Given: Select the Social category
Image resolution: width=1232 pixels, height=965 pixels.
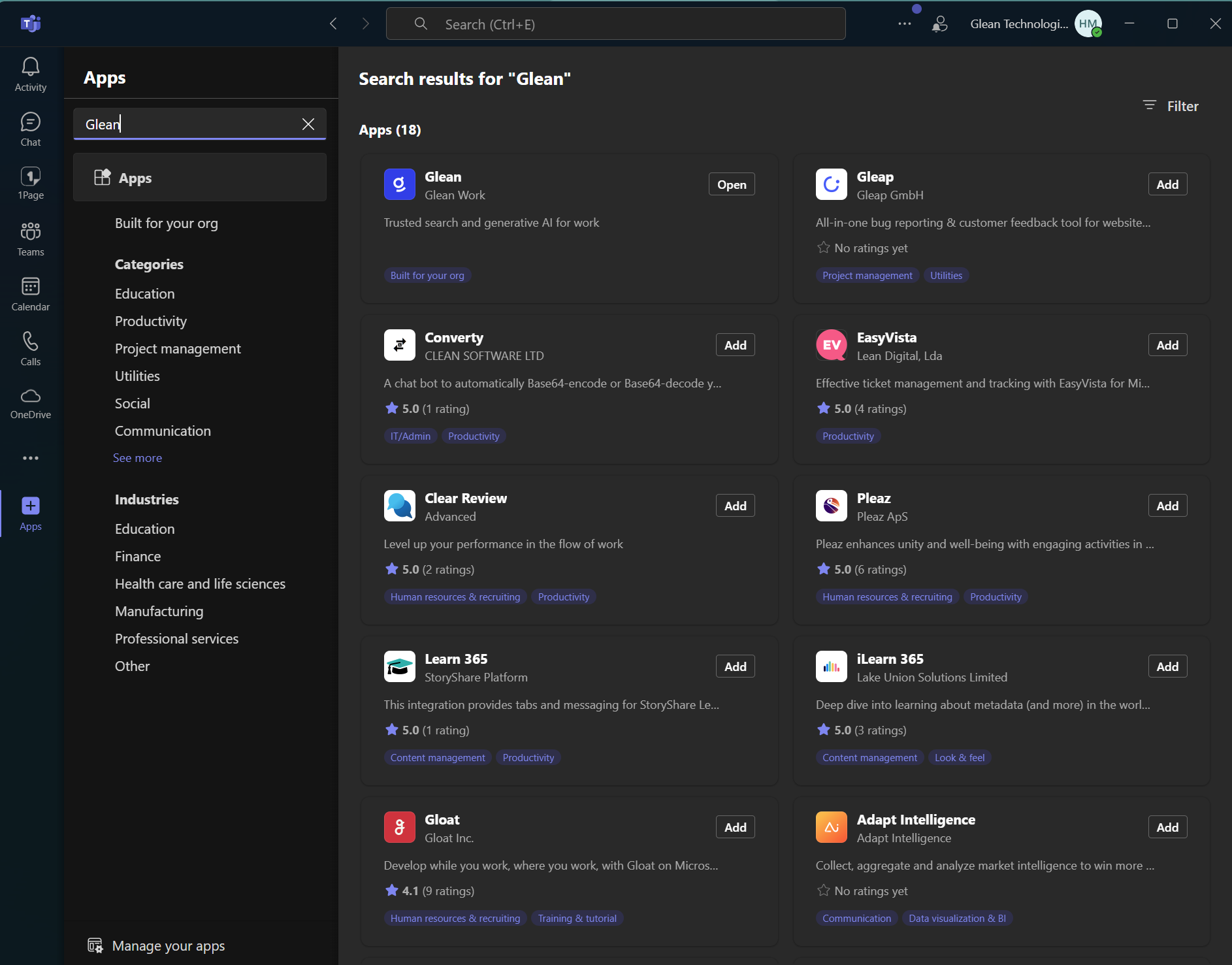Looking at the screenshot, I should click(x=133, y=404).
